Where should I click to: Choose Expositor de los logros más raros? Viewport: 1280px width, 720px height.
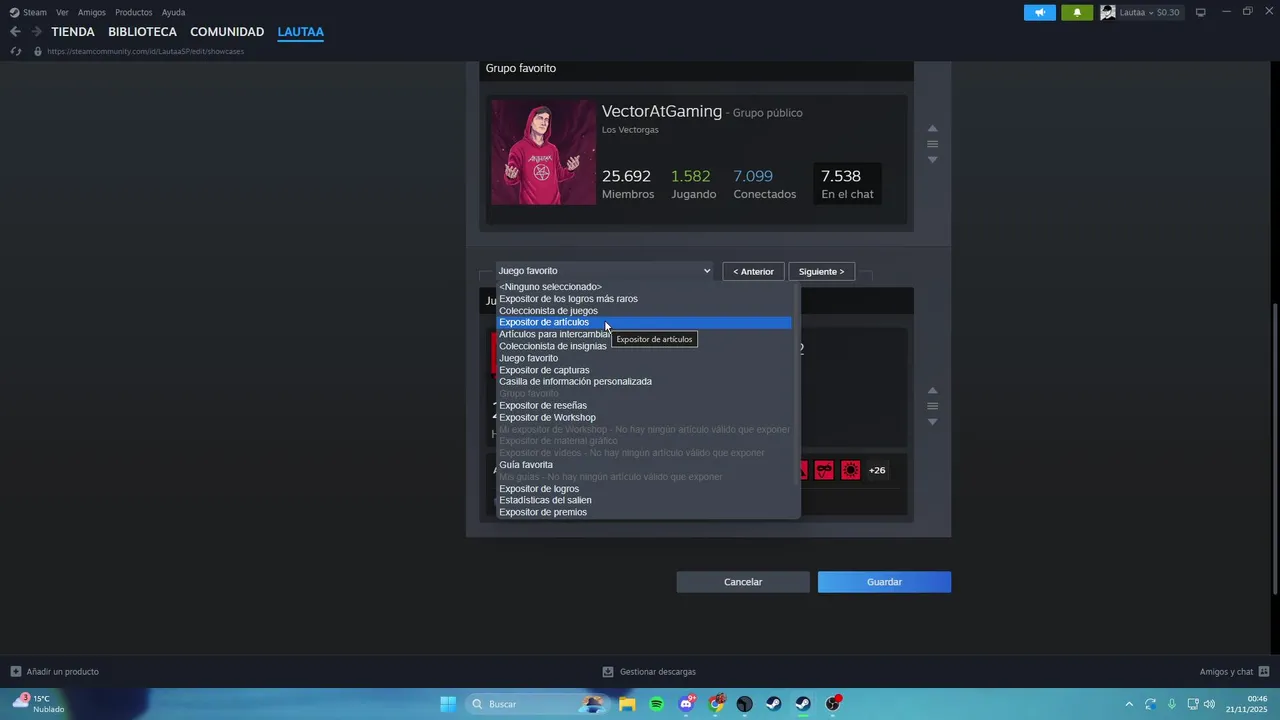[x=644, y=299]
